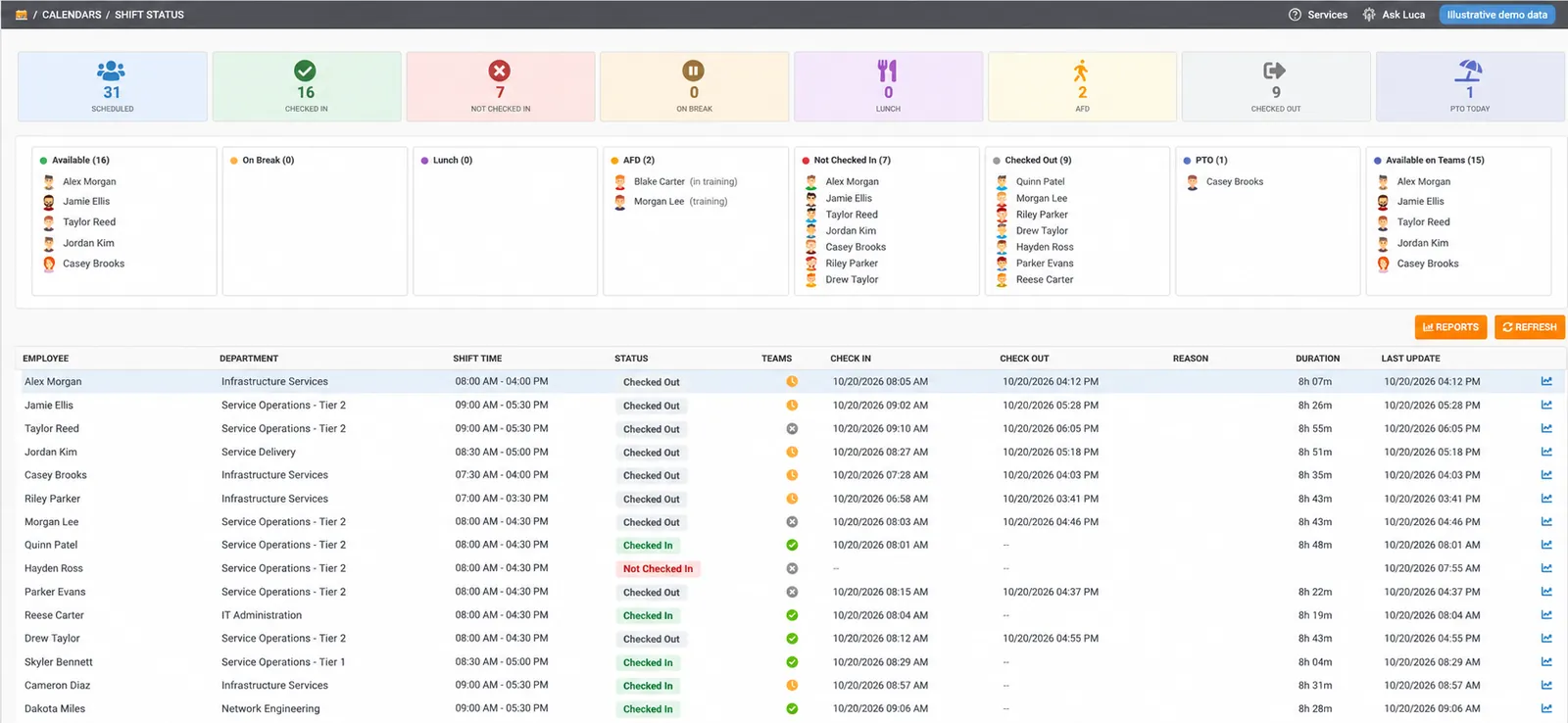Select the On Break pause card

(694, 86)
